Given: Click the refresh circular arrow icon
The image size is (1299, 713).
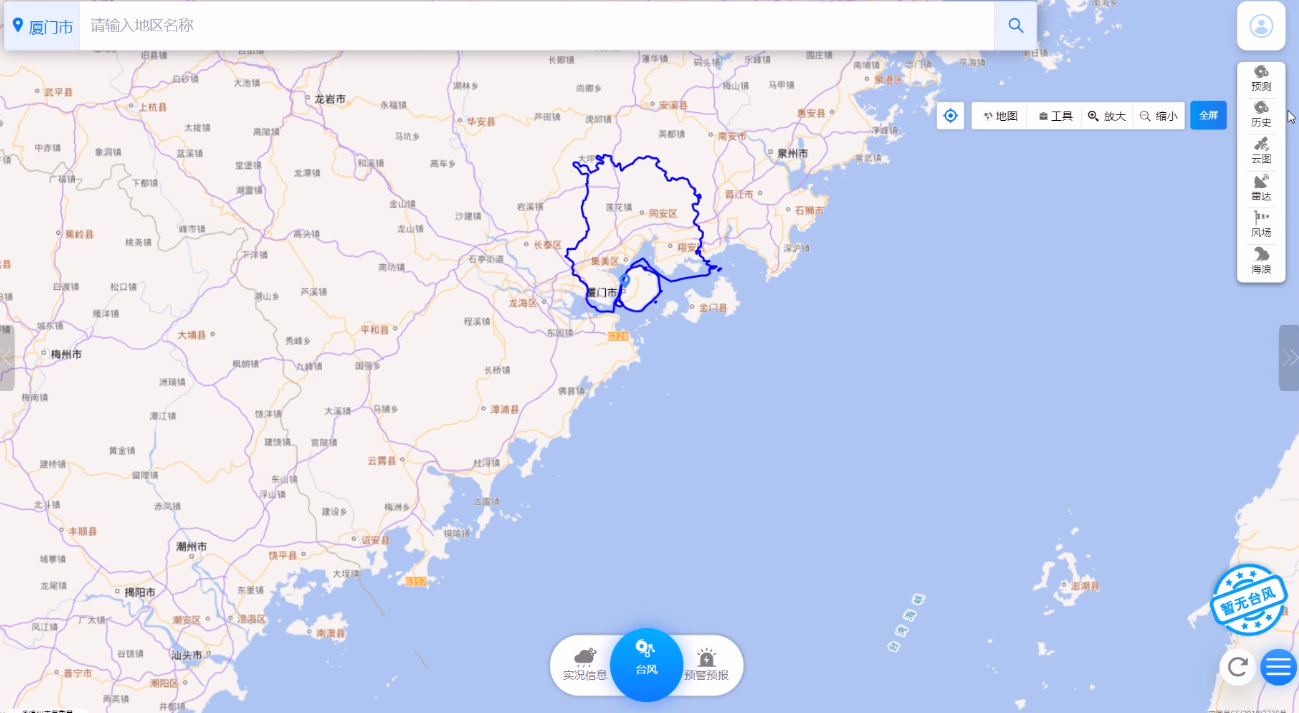Looking at the screenshot, I should coord(1237,667).
